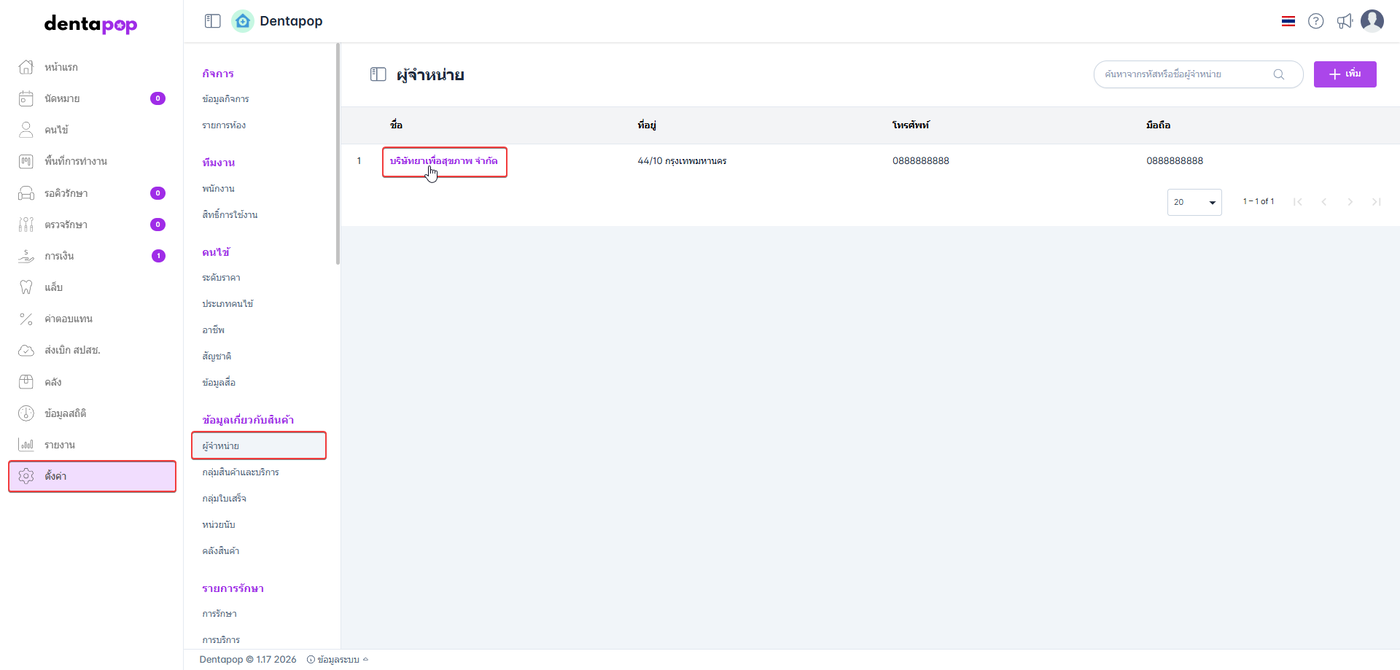Click the รอคิวรักษา queue icon
This screenshot has width=1400, height=670.
coord(27,193)
